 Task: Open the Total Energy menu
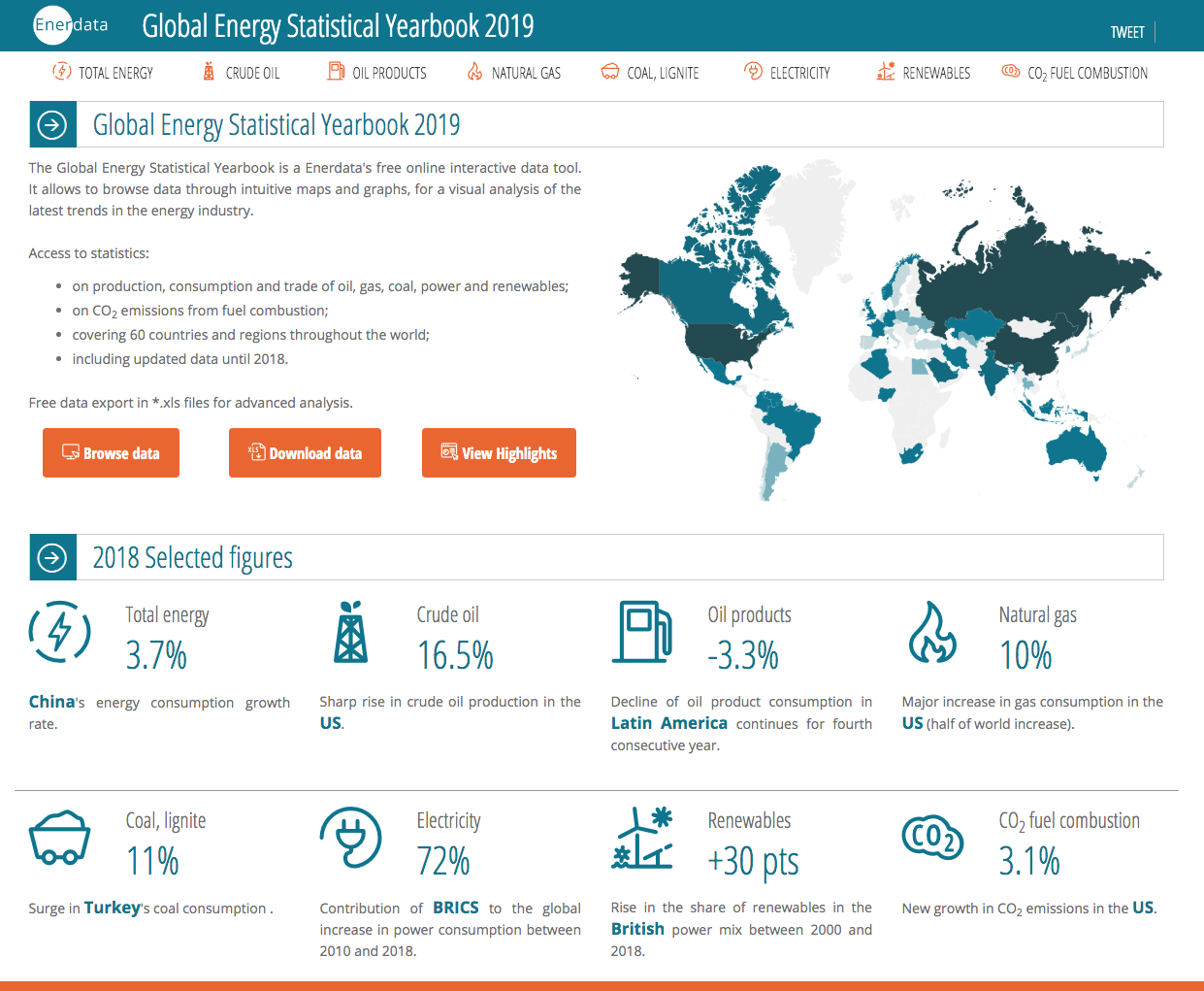pyautogui.click(x=104, y=73)
